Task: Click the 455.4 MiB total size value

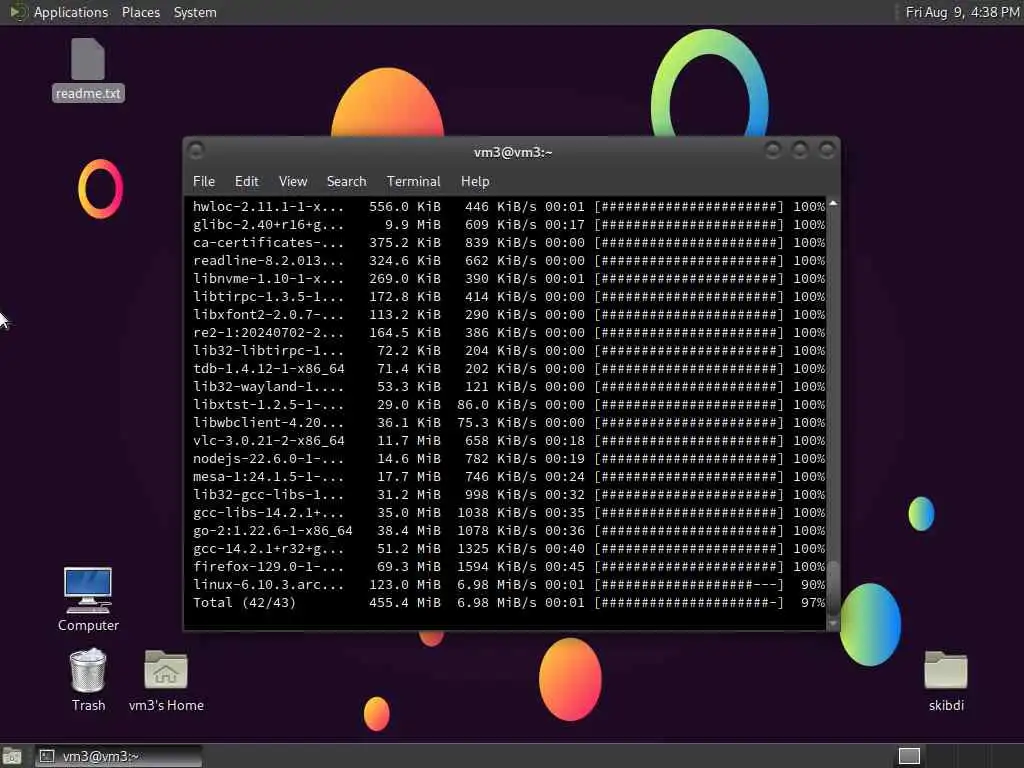Action: (405, 603)
